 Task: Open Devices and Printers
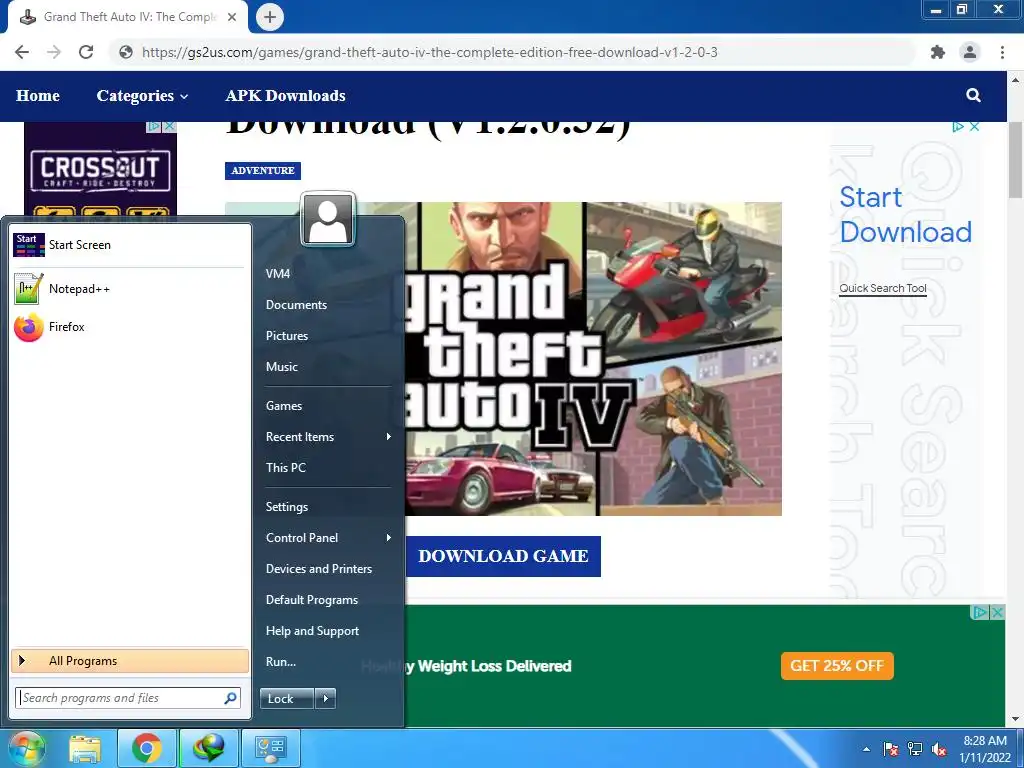click(x=319, y=569)
